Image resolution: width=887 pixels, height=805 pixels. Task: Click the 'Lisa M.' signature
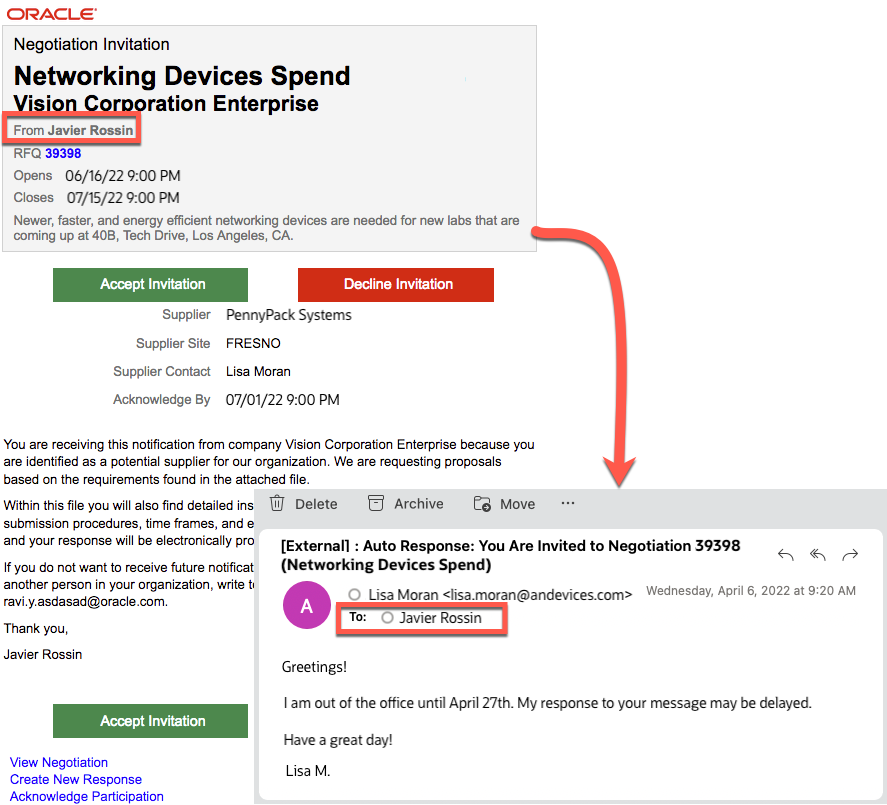308,771
